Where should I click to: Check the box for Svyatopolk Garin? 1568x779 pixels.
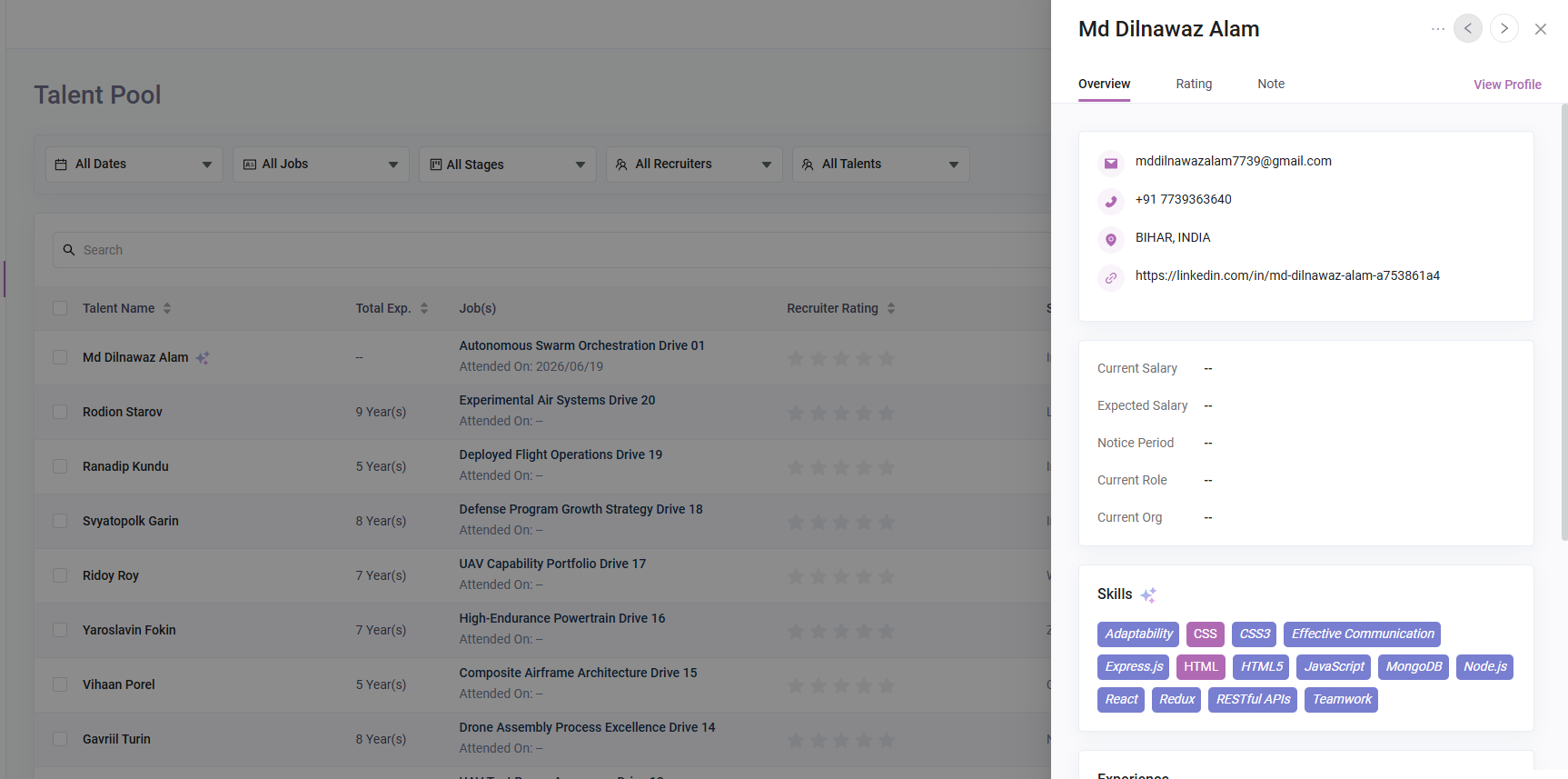click(60, 521)
